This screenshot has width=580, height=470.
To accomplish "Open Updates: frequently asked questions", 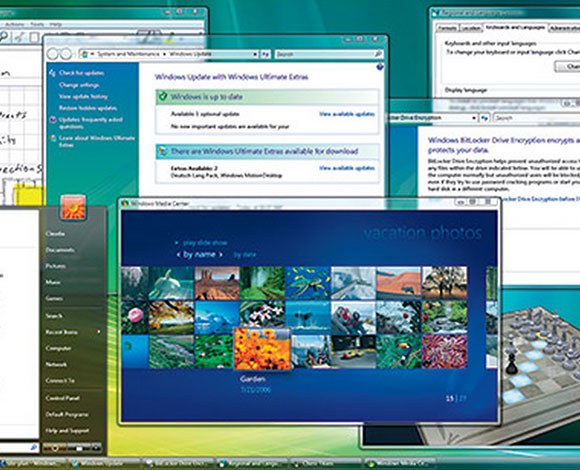I will click(91, 123).
